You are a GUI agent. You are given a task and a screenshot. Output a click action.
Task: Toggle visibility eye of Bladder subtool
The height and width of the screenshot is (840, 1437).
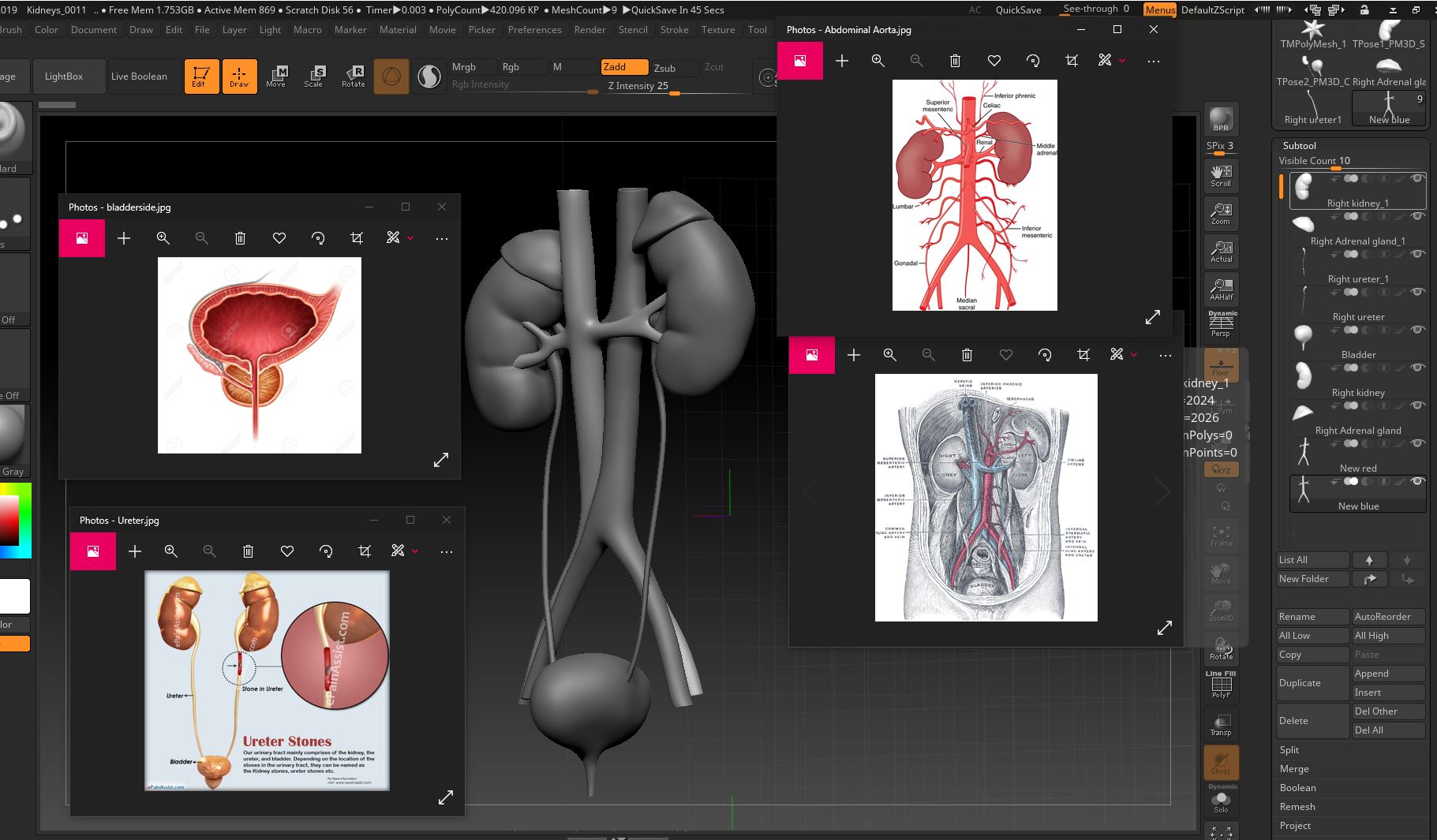tap(1417, 330)
